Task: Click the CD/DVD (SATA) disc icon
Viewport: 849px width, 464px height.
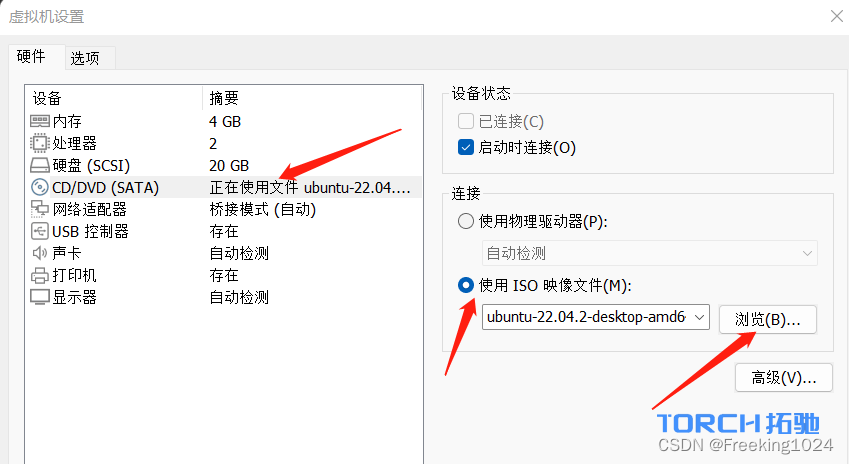Action: pyautogui.click(x=40, y=187)
